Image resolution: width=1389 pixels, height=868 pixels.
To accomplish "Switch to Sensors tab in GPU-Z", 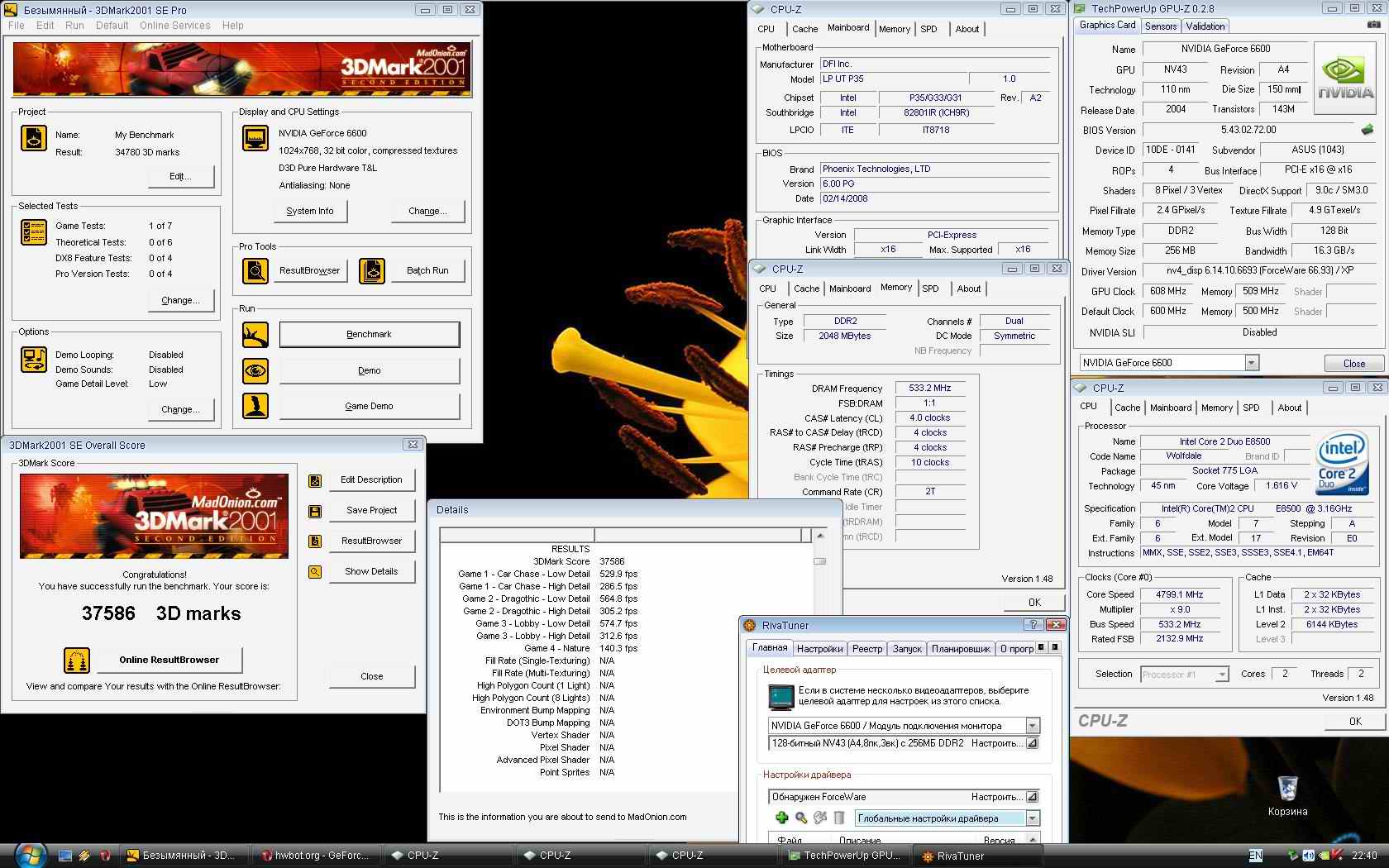I will click(x=1160, y=26).
